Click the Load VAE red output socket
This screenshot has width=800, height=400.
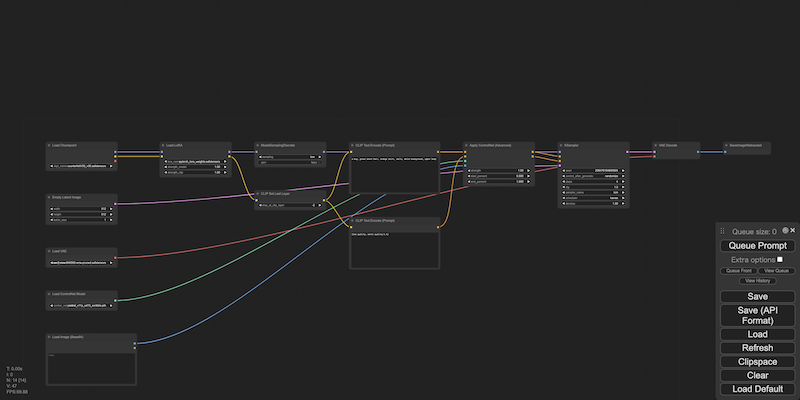115,258
